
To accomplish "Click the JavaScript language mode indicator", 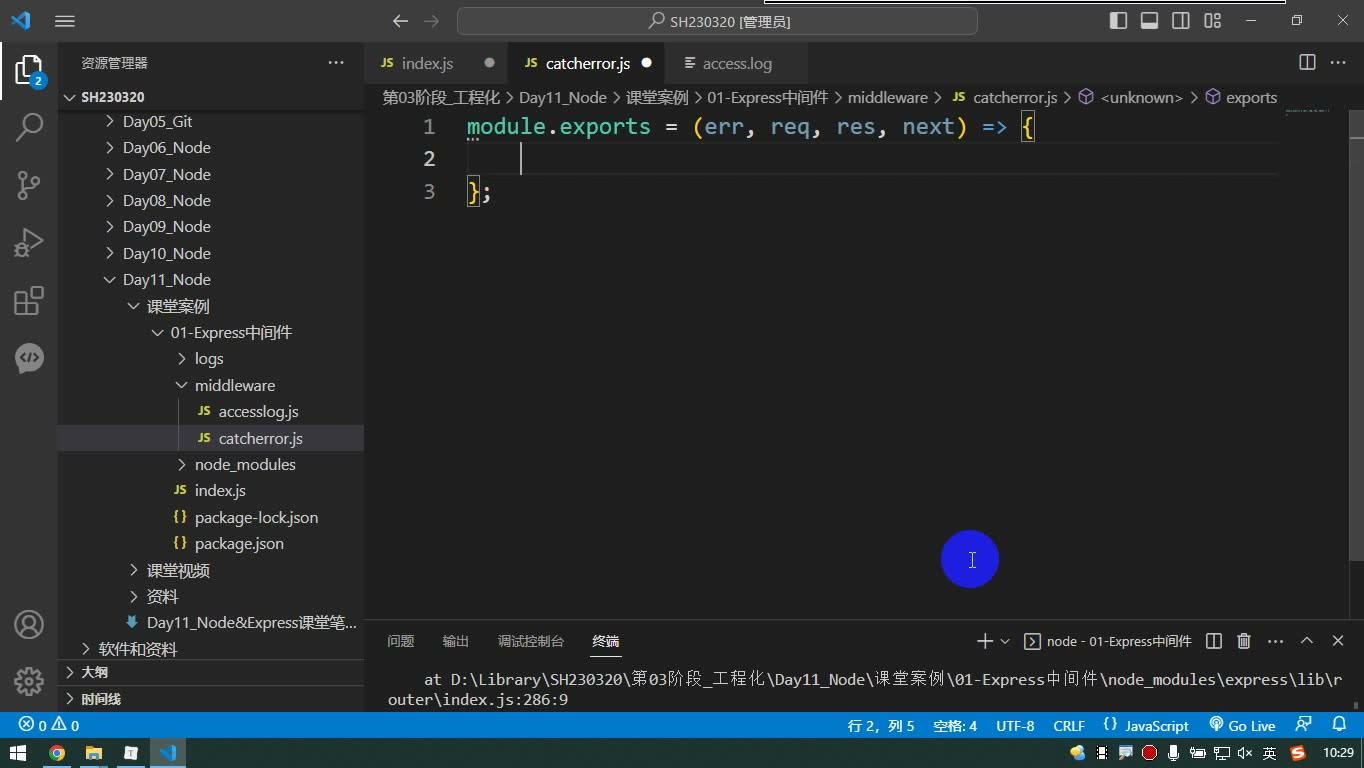I will [x=1146, y=726].
